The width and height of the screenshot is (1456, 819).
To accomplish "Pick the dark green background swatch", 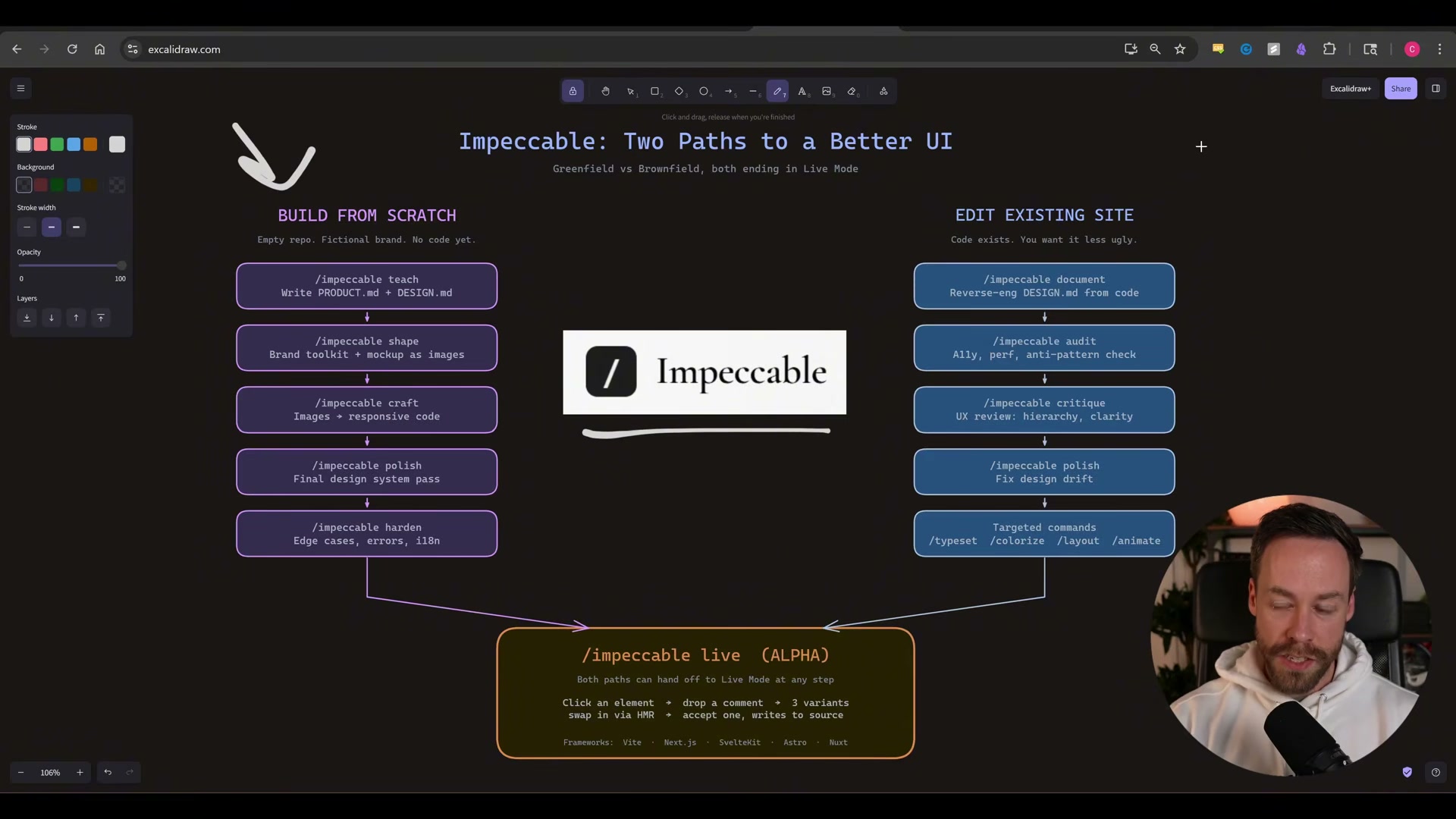I will click(x=57, y=185).
